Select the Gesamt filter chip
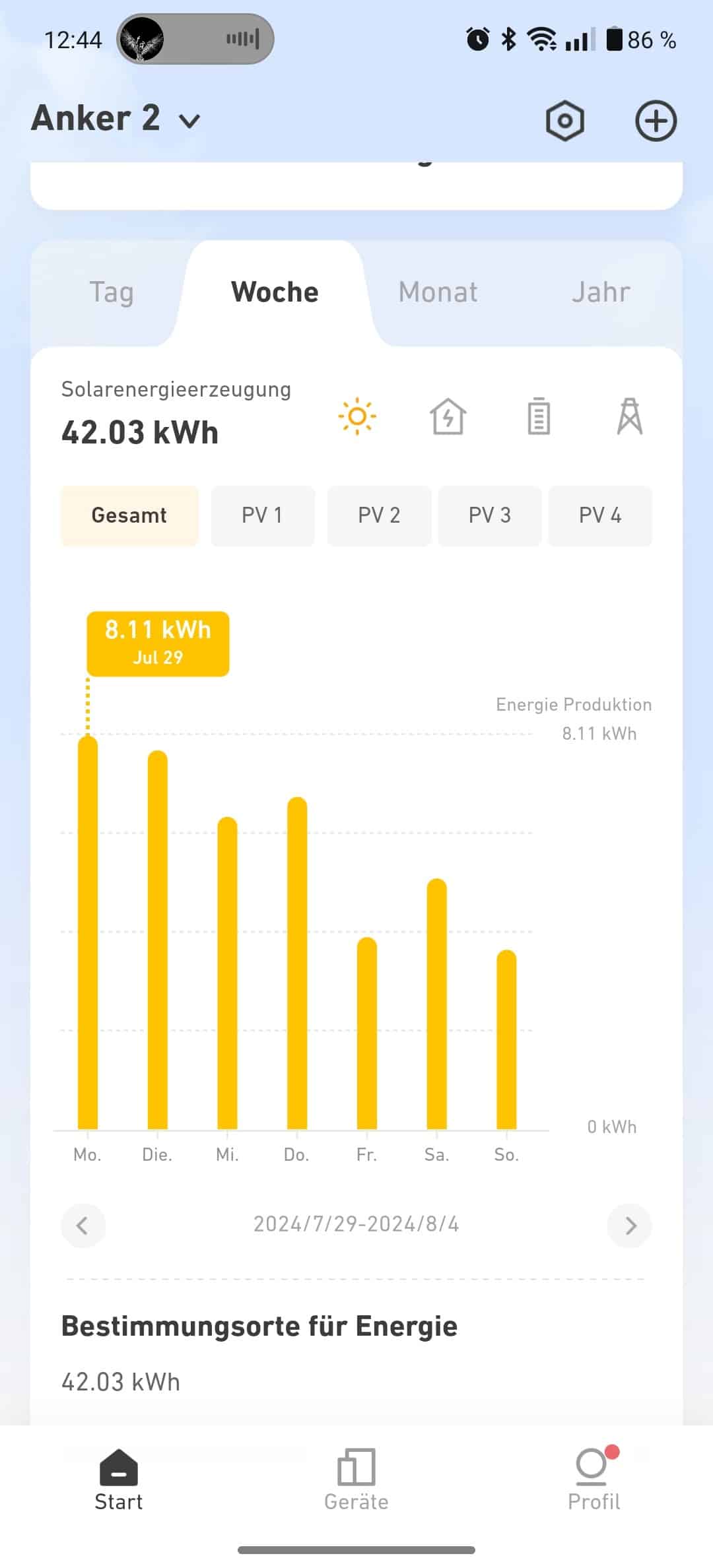The height and width of the screenshot is (1568, 713). pos(129,515)
